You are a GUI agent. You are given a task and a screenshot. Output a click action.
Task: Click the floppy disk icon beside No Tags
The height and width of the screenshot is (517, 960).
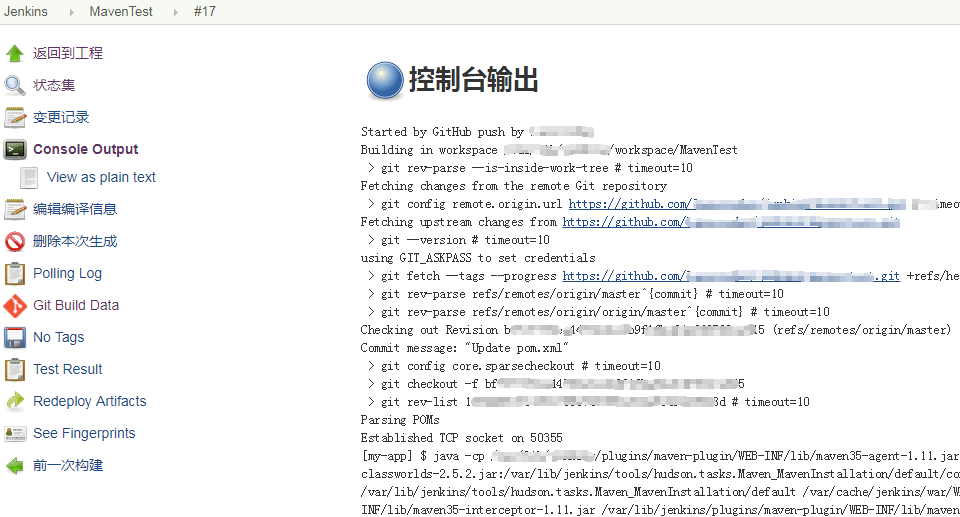[x=15, y=338]
